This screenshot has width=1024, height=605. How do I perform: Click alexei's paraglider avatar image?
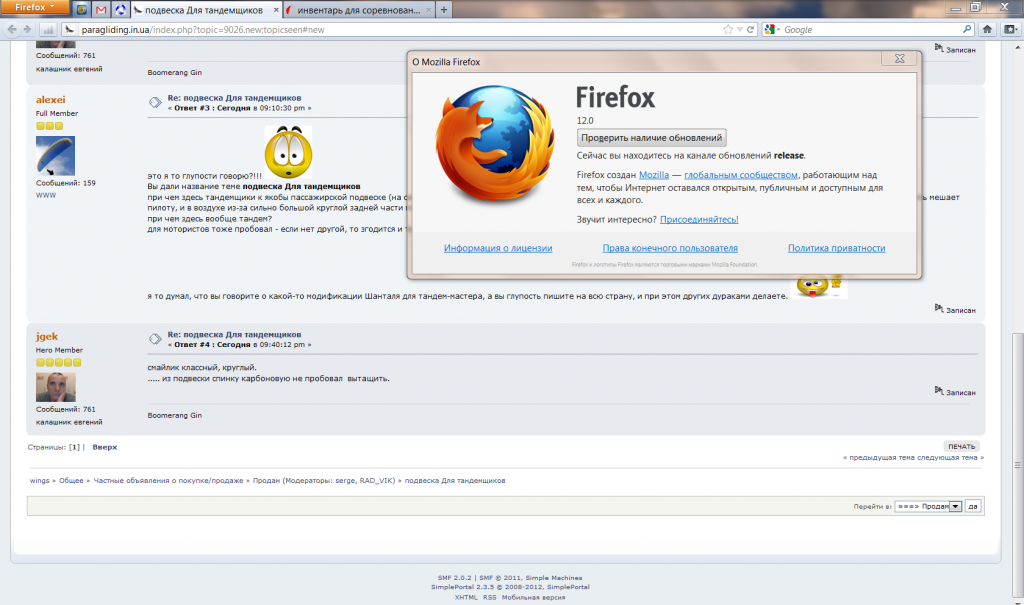coord(56,155)
